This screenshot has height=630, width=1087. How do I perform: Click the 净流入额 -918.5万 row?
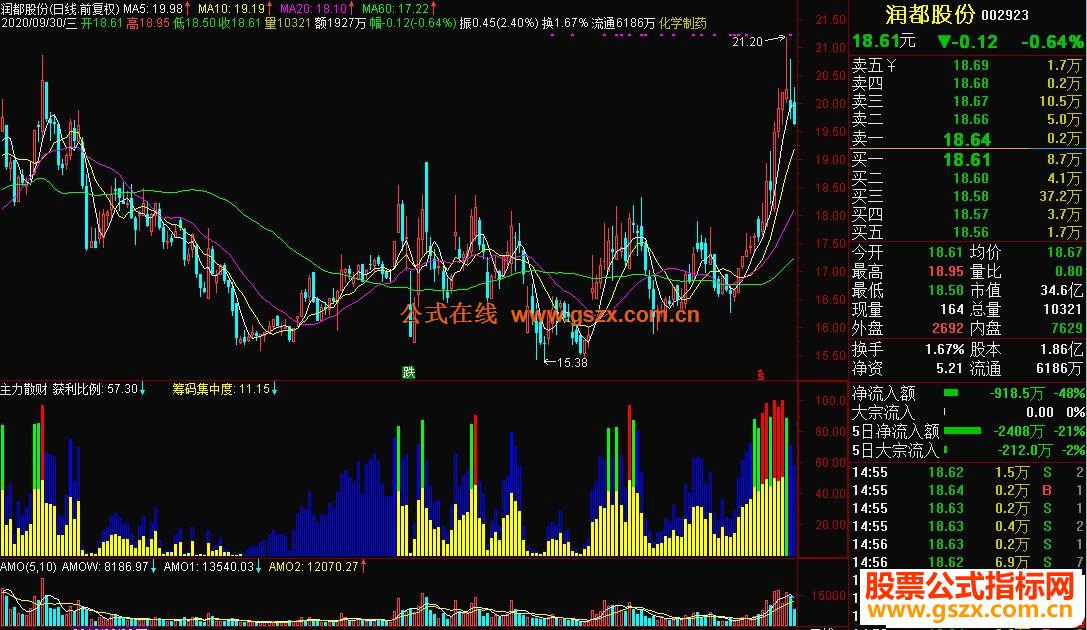coord(968,393)
